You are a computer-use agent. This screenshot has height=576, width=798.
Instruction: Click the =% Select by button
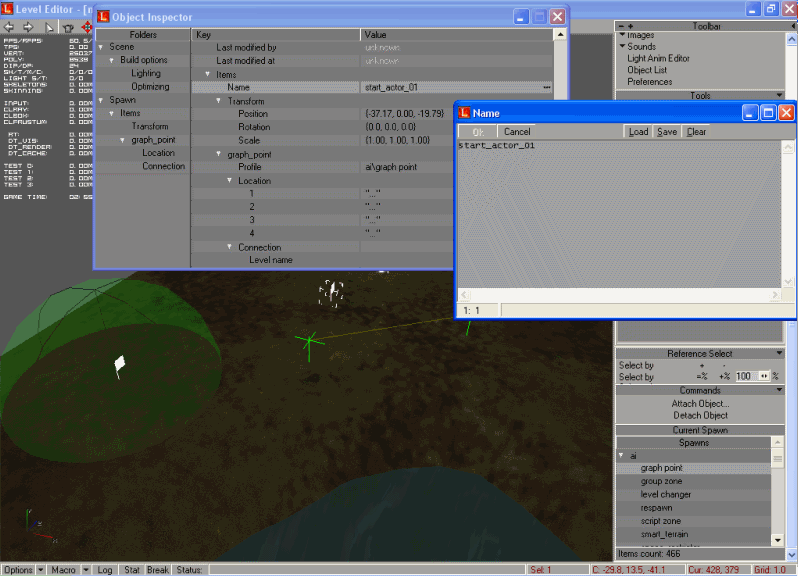702,377
